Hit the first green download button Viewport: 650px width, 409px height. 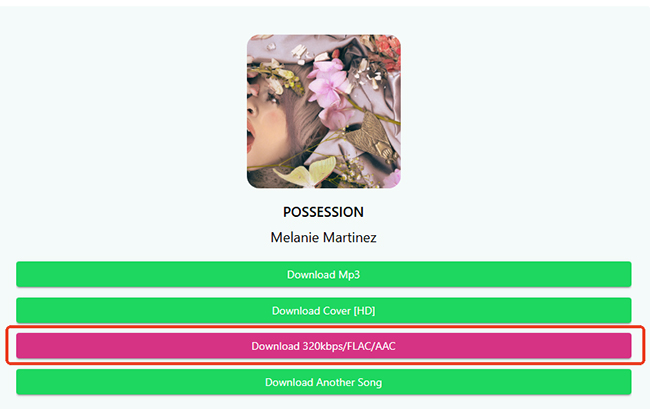[323, 274]
